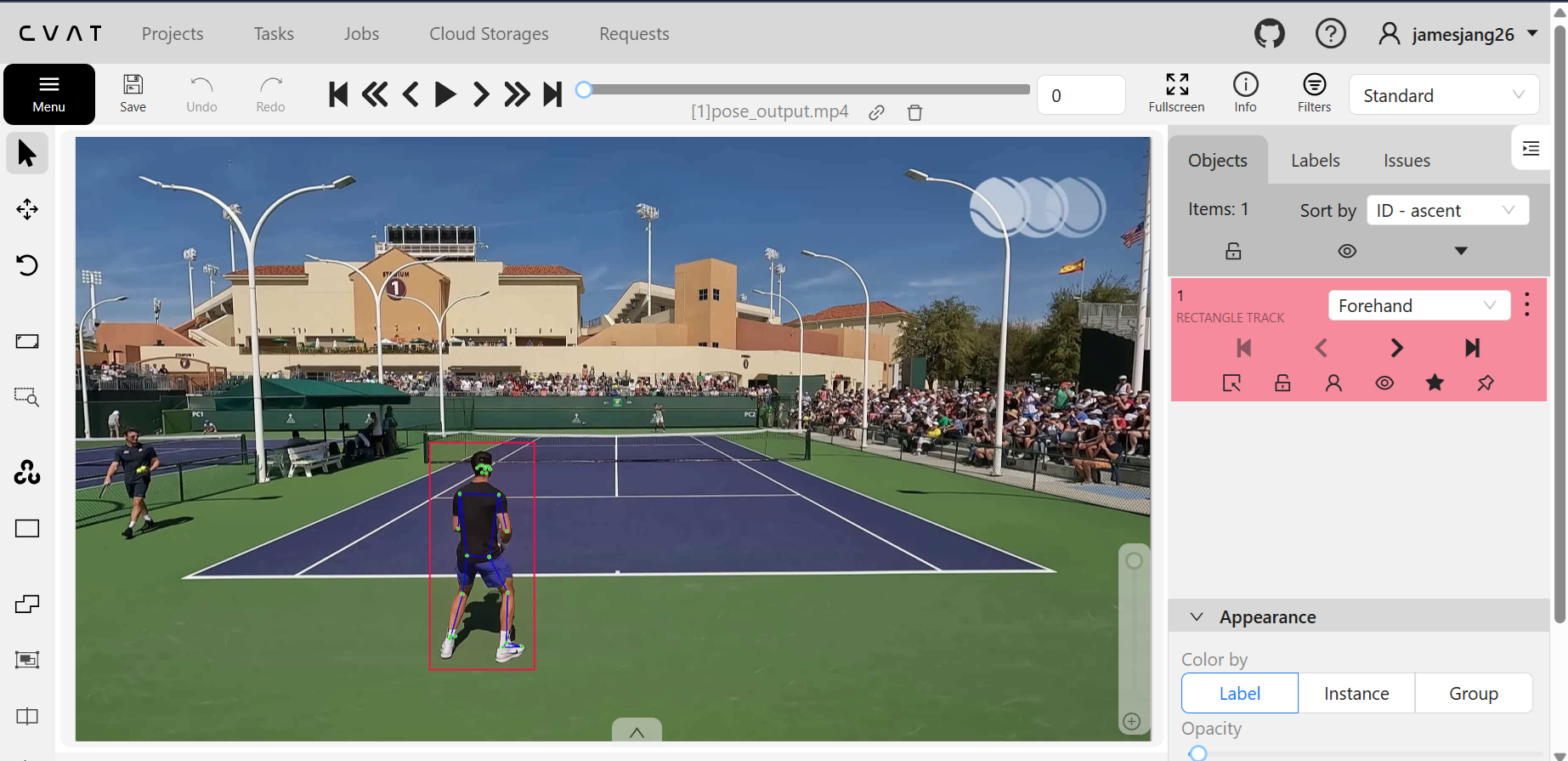Viewport: 1568px width, 761px height.
Task: Open the Jobs menu item
Action: click(361, 34)
